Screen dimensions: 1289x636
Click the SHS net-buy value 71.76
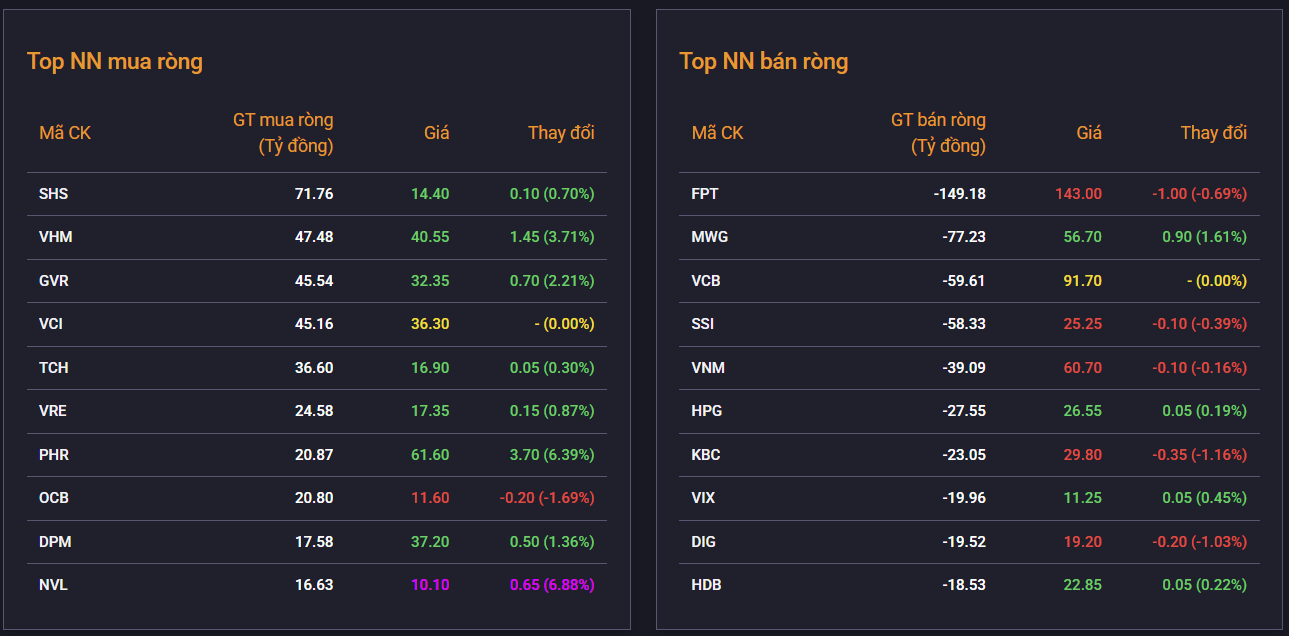314,194
